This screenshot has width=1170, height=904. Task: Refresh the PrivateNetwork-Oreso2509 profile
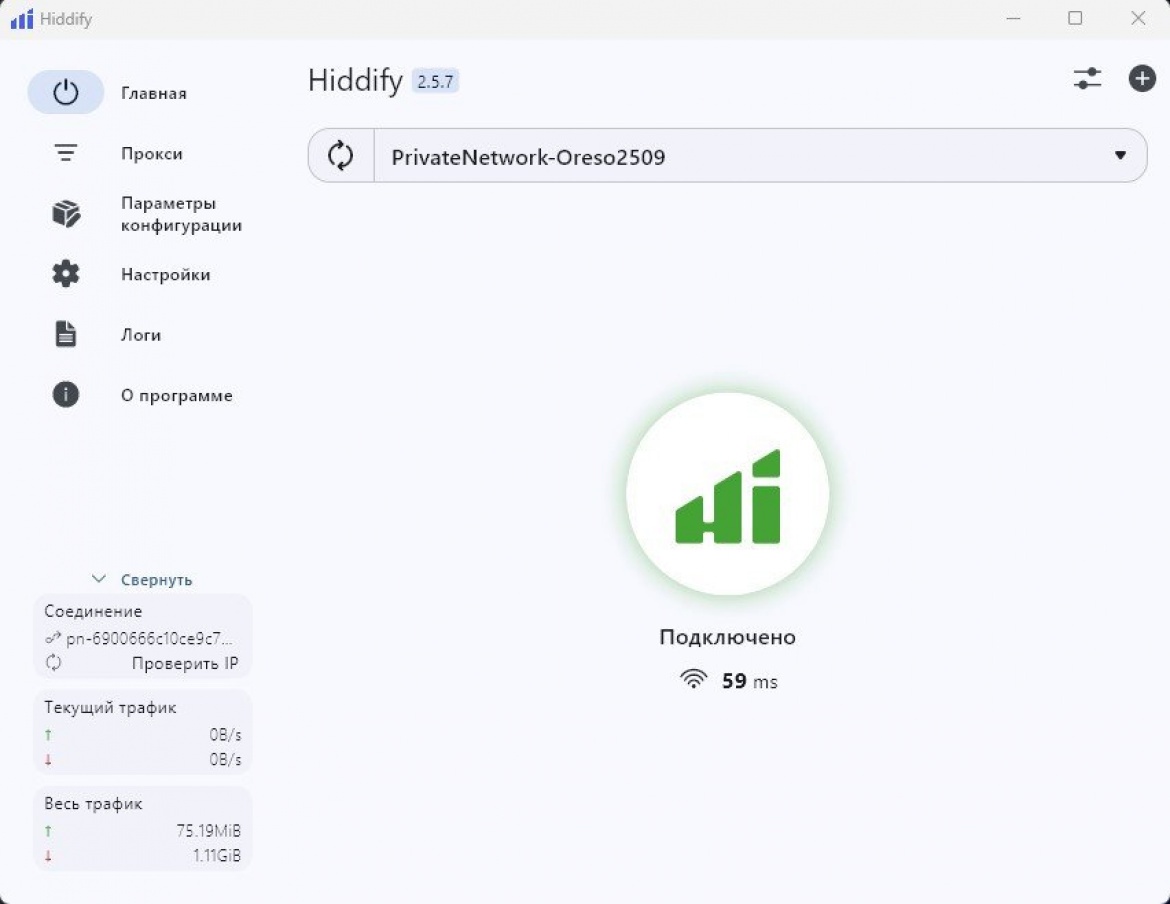pyautogui.click(x=341, y=156)
